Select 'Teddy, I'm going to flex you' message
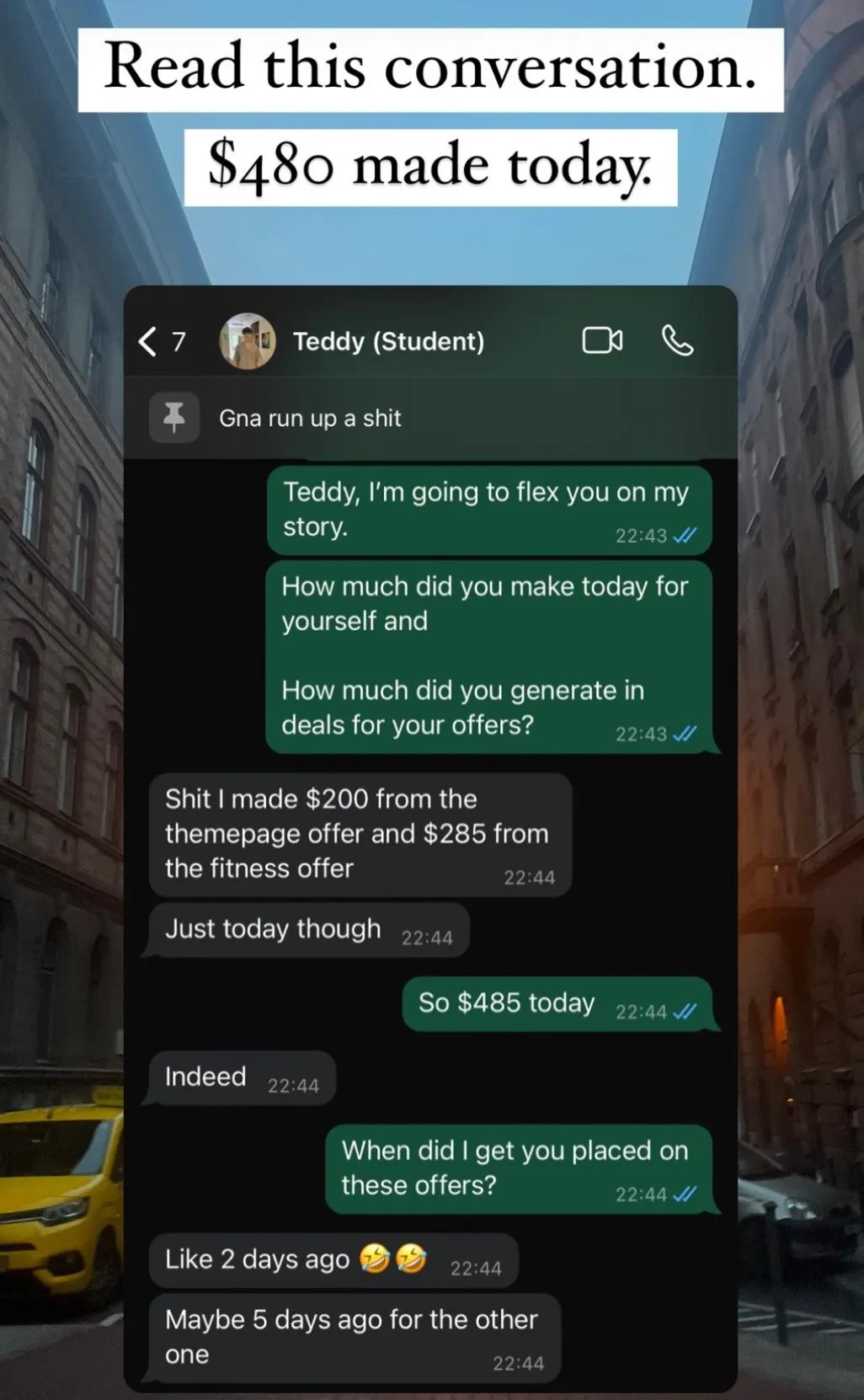864x1400 pixels. click(489, 510)
